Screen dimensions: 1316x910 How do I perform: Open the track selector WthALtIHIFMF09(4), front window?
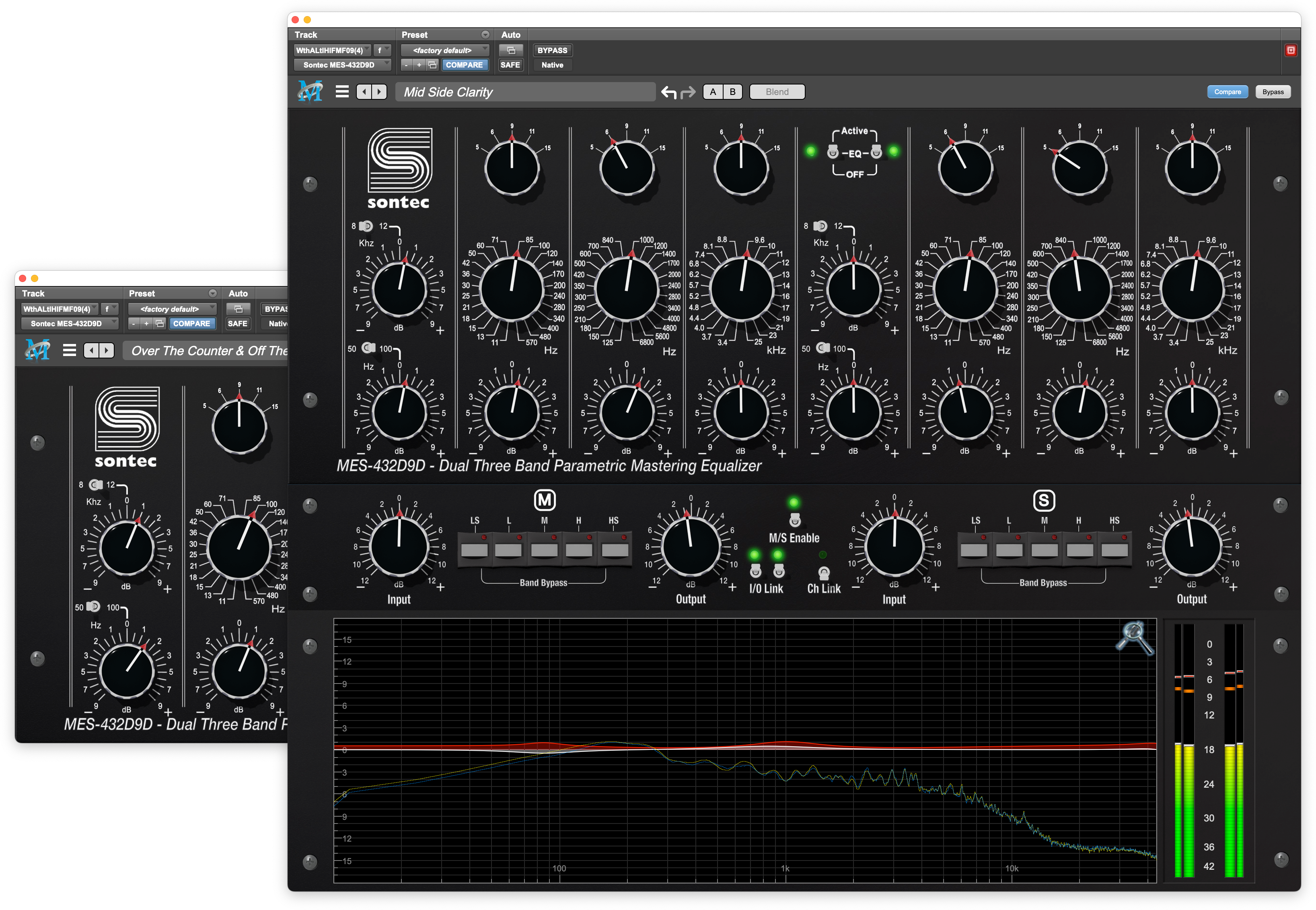coord(333,50)
